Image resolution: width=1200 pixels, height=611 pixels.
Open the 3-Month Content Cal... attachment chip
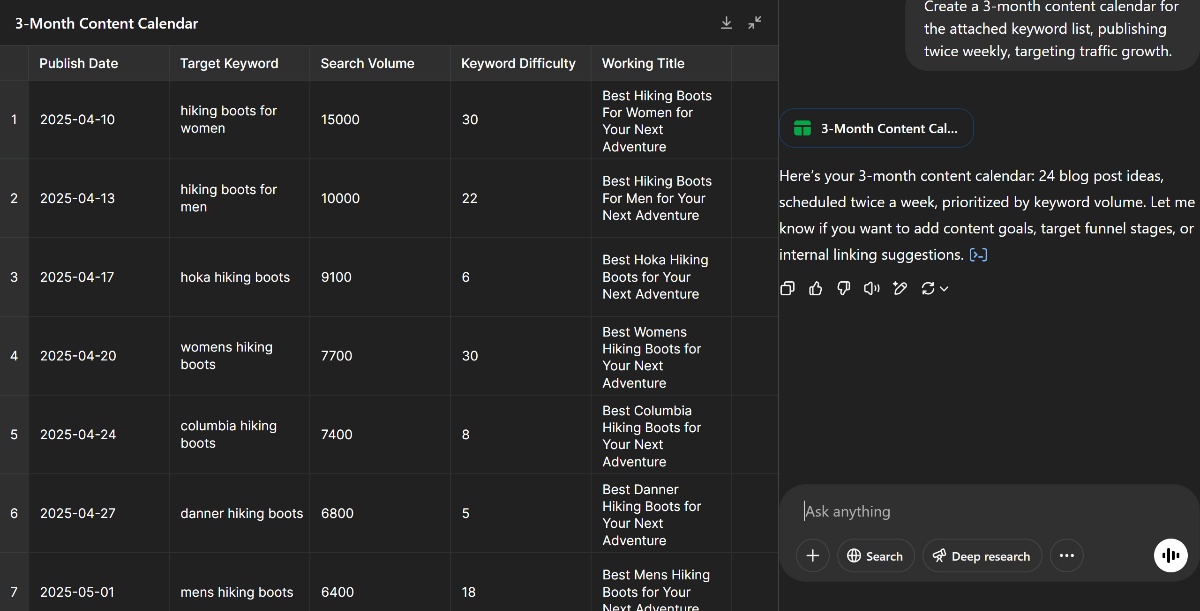tap(876, 128)
